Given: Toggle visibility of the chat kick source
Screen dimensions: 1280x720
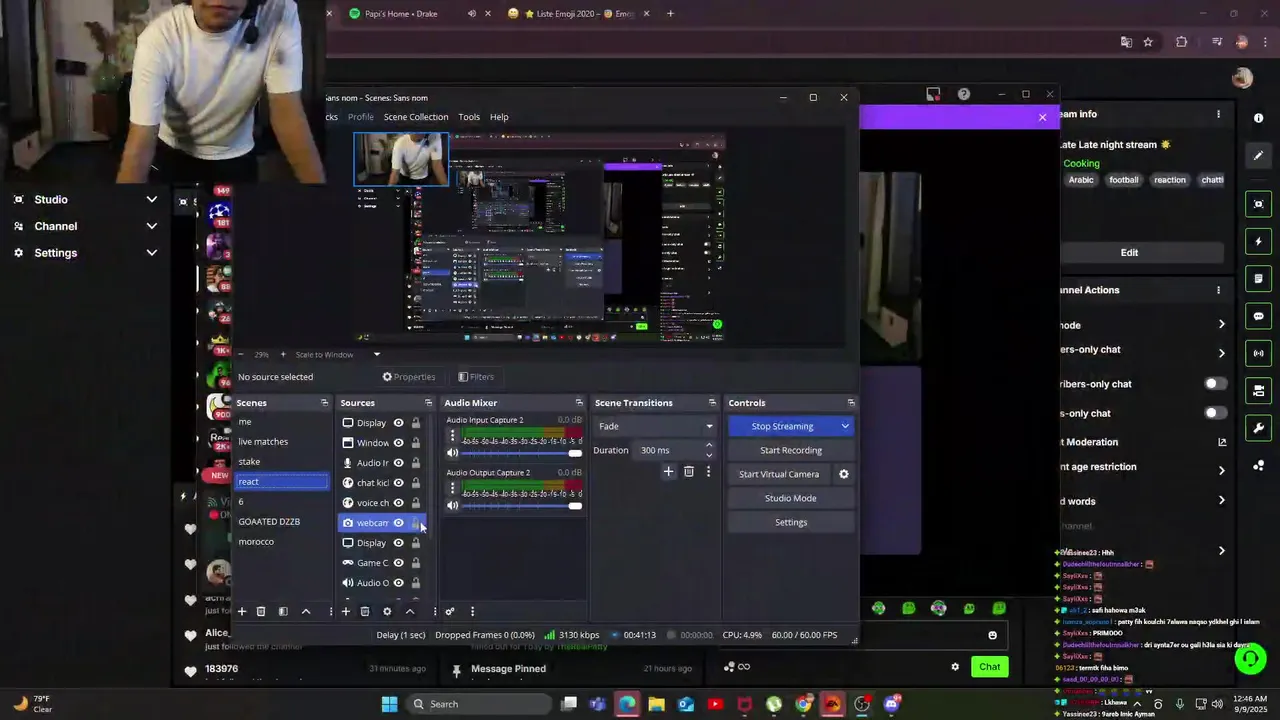Looking at the screenshot, I should point(398,483).
